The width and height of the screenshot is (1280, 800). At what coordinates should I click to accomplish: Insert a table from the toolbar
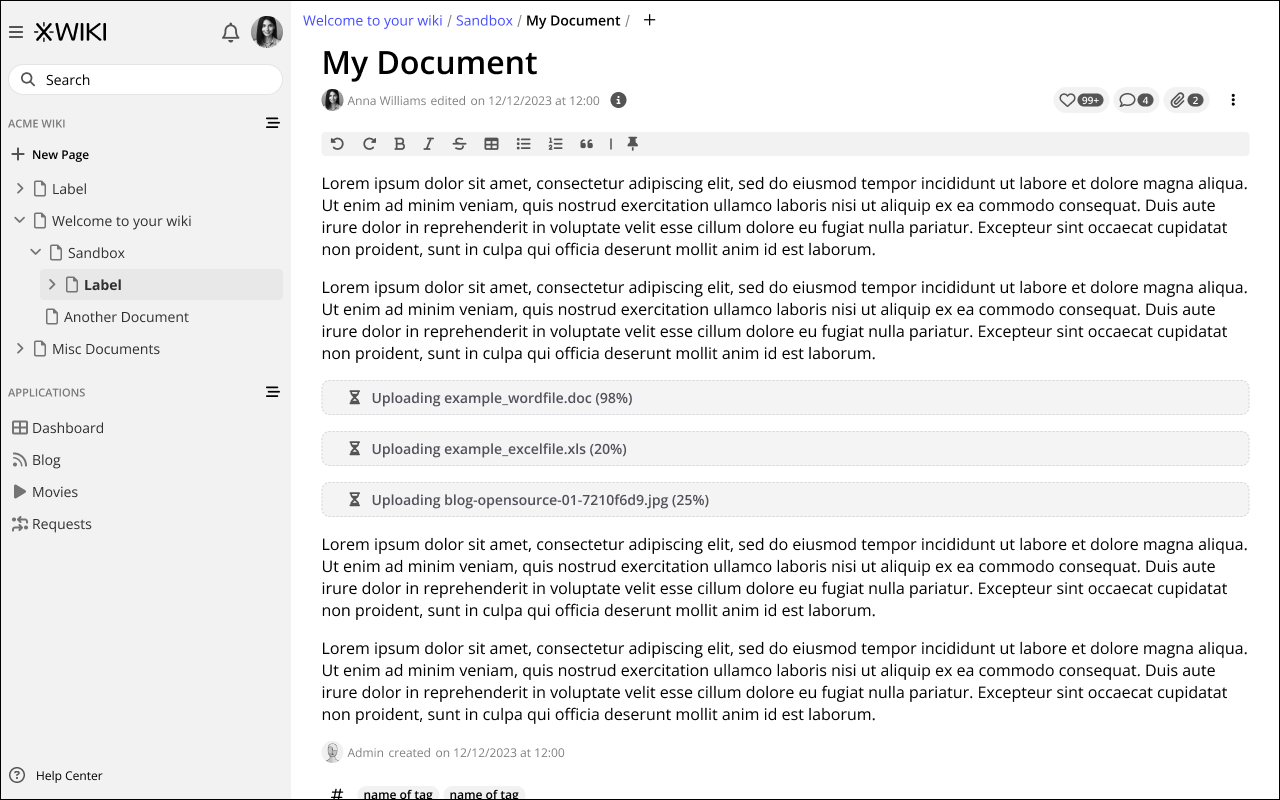tap(491, 144)
